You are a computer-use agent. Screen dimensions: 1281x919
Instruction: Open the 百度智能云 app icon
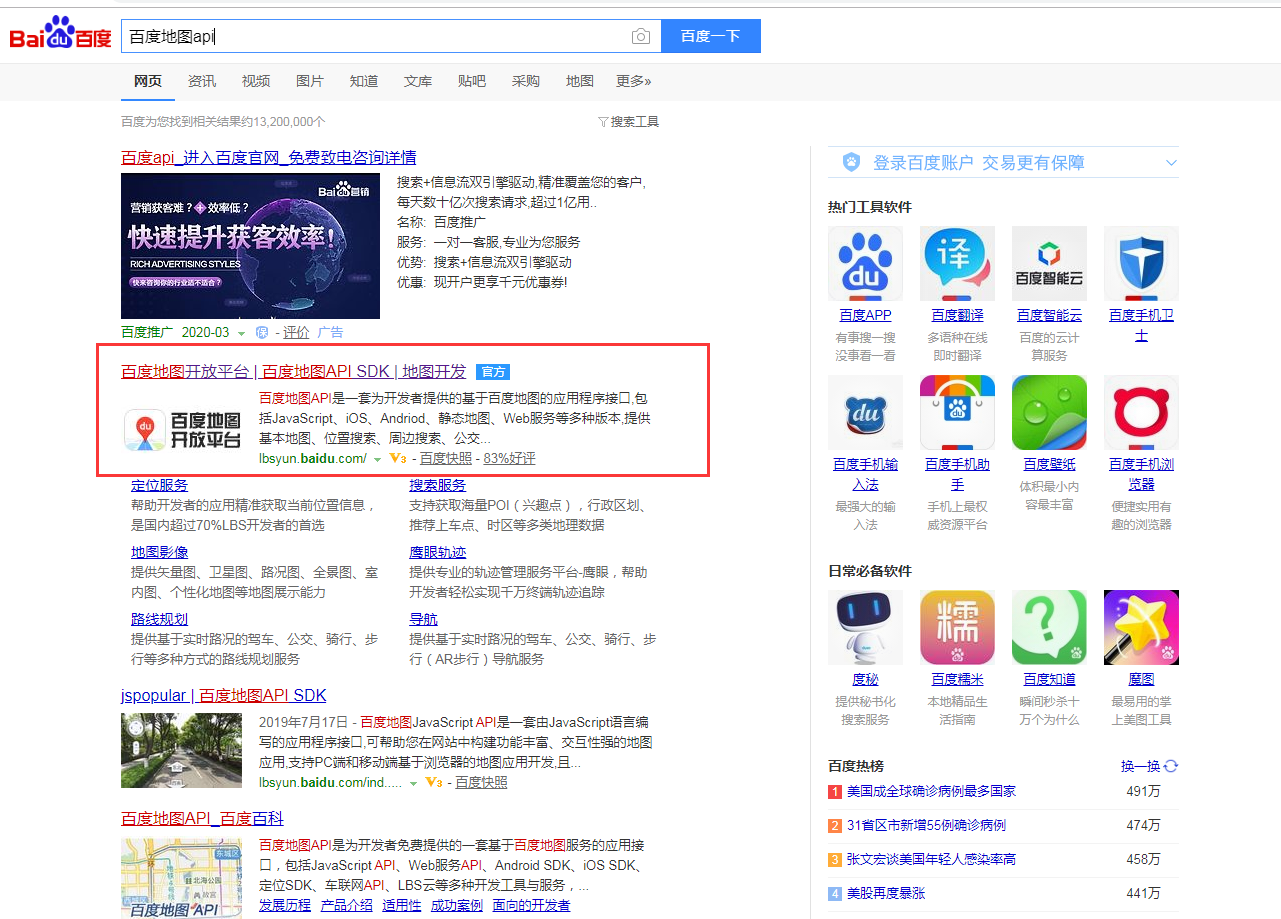tap(1049, 264)
